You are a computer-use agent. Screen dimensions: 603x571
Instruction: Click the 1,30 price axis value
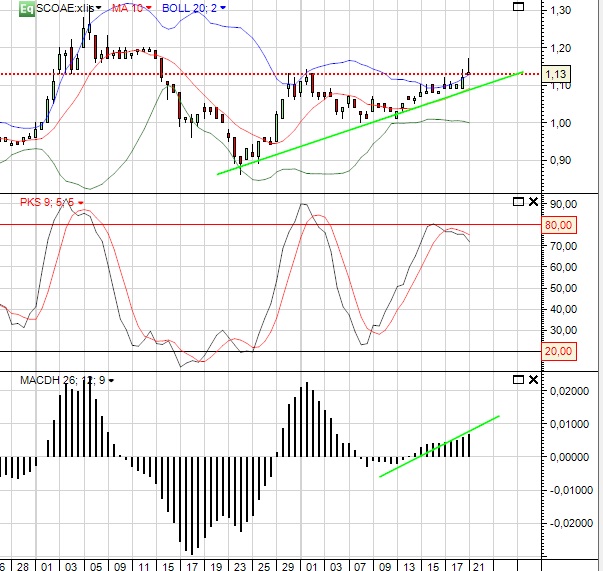tap(561, 10)
